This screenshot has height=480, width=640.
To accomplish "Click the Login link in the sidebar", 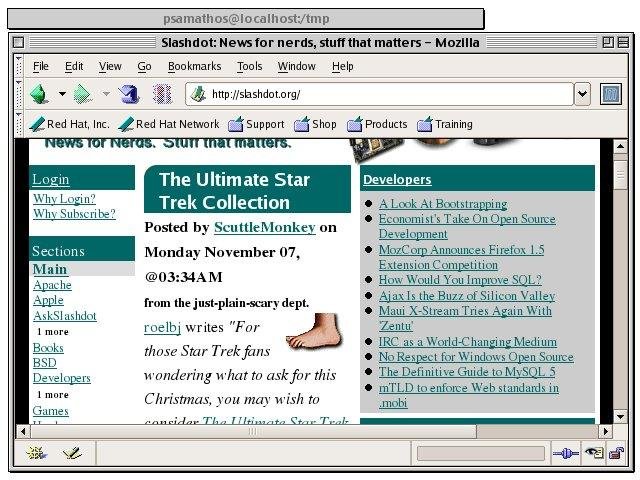I will pyautogui.click(x=51, y=180).
